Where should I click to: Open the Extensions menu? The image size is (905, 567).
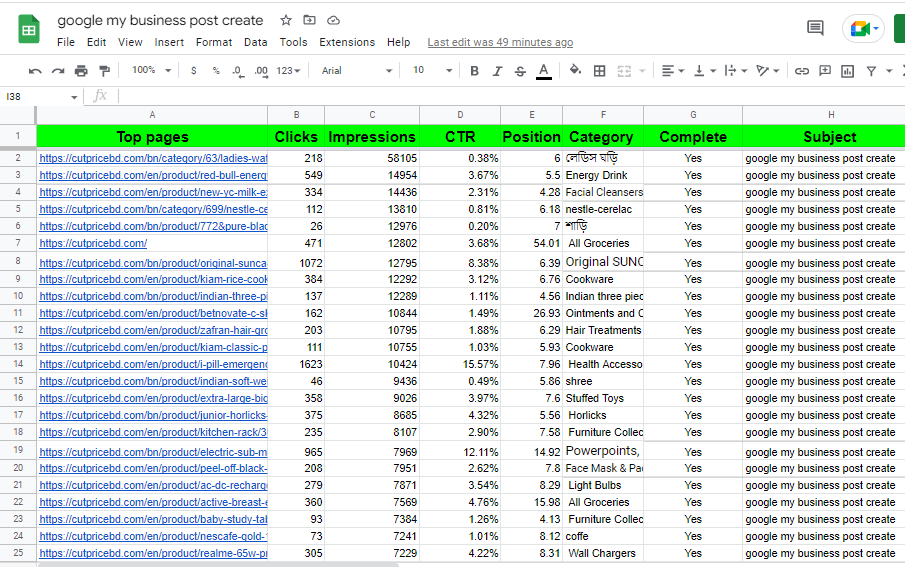[x=347, y=42]
